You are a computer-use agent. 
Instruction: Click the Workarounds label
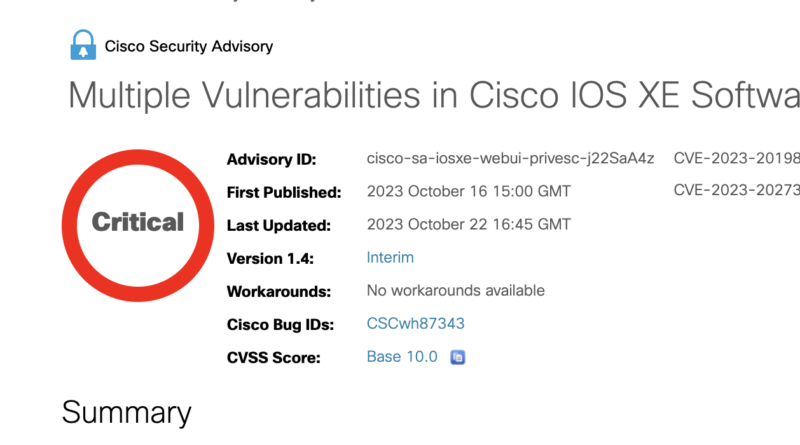click(279, 291)
